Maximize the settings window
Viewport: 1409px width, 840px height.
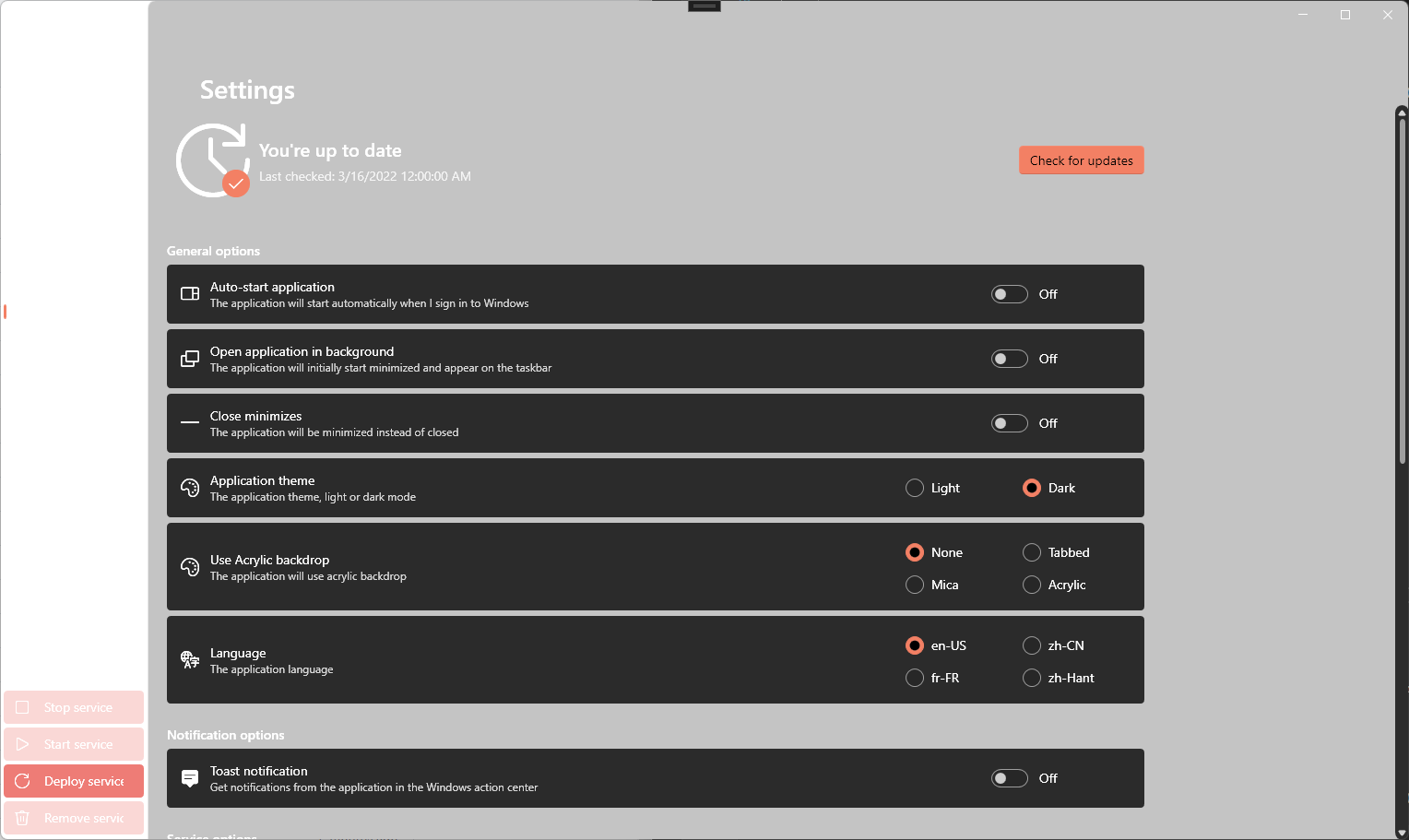1345,15
